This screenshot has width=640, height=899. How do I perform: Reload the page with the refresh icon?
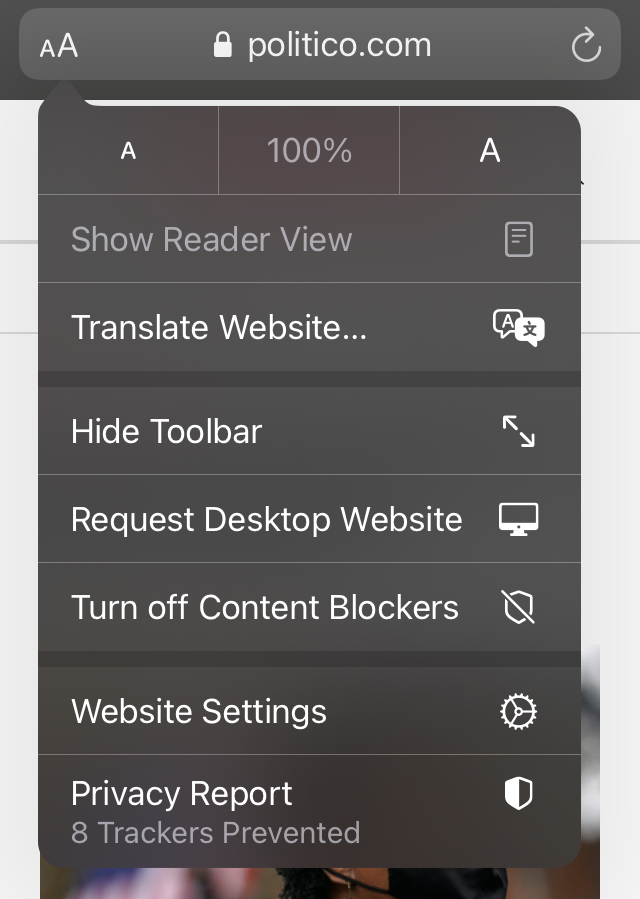point(585,45)
